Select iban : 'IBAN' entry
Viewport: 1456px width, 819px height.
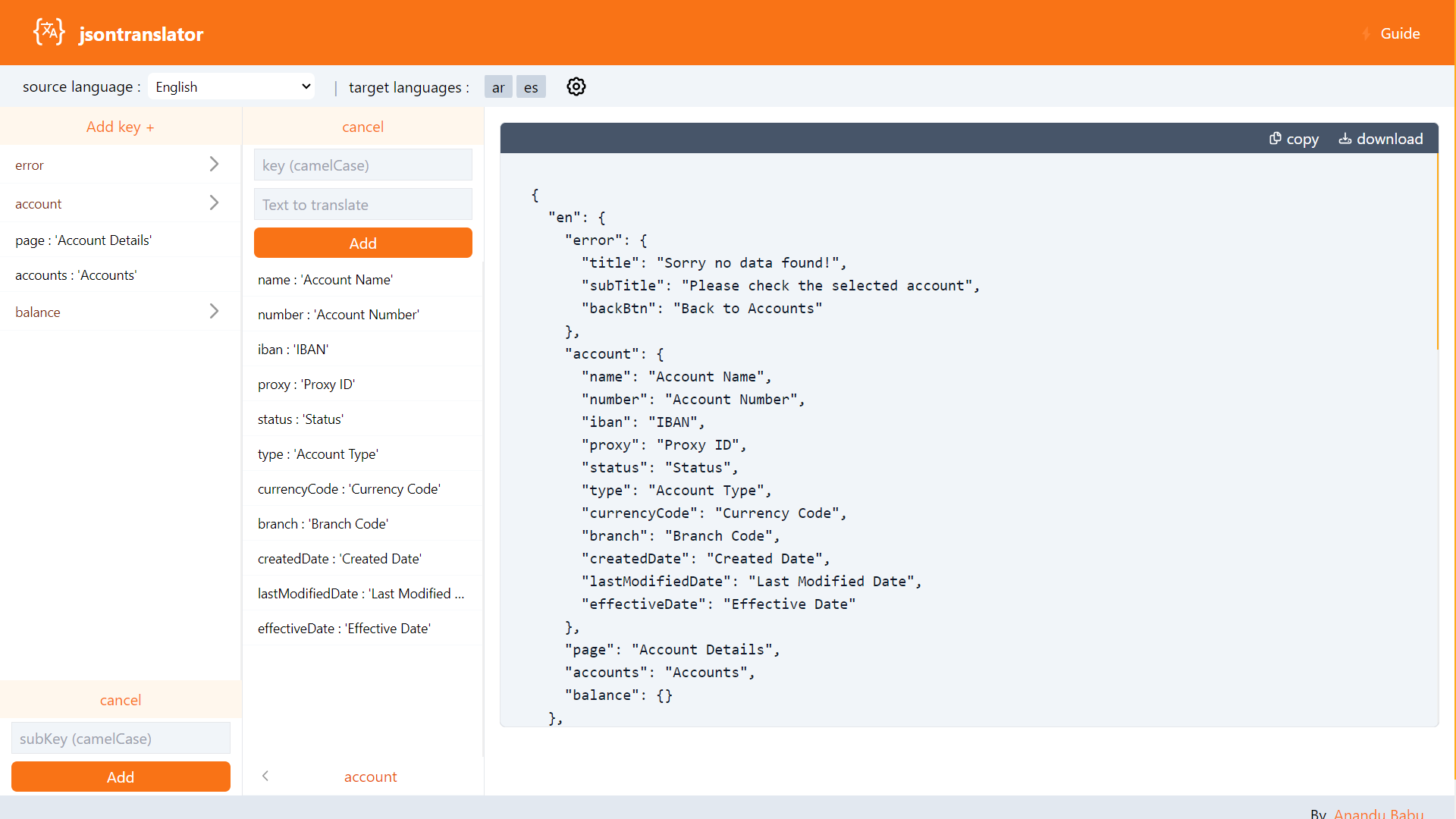click(x=362, y=349)
